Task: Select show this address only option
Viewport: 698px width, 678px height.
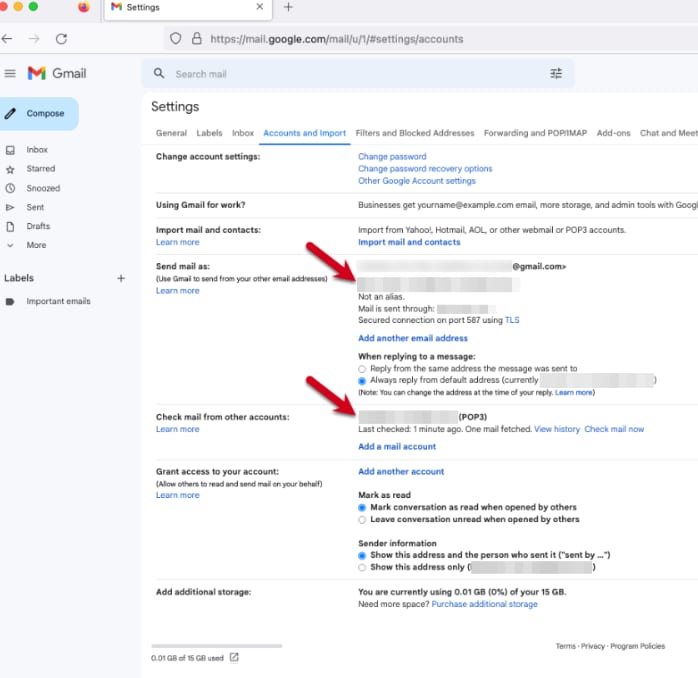Action: (x=362, y=567)
